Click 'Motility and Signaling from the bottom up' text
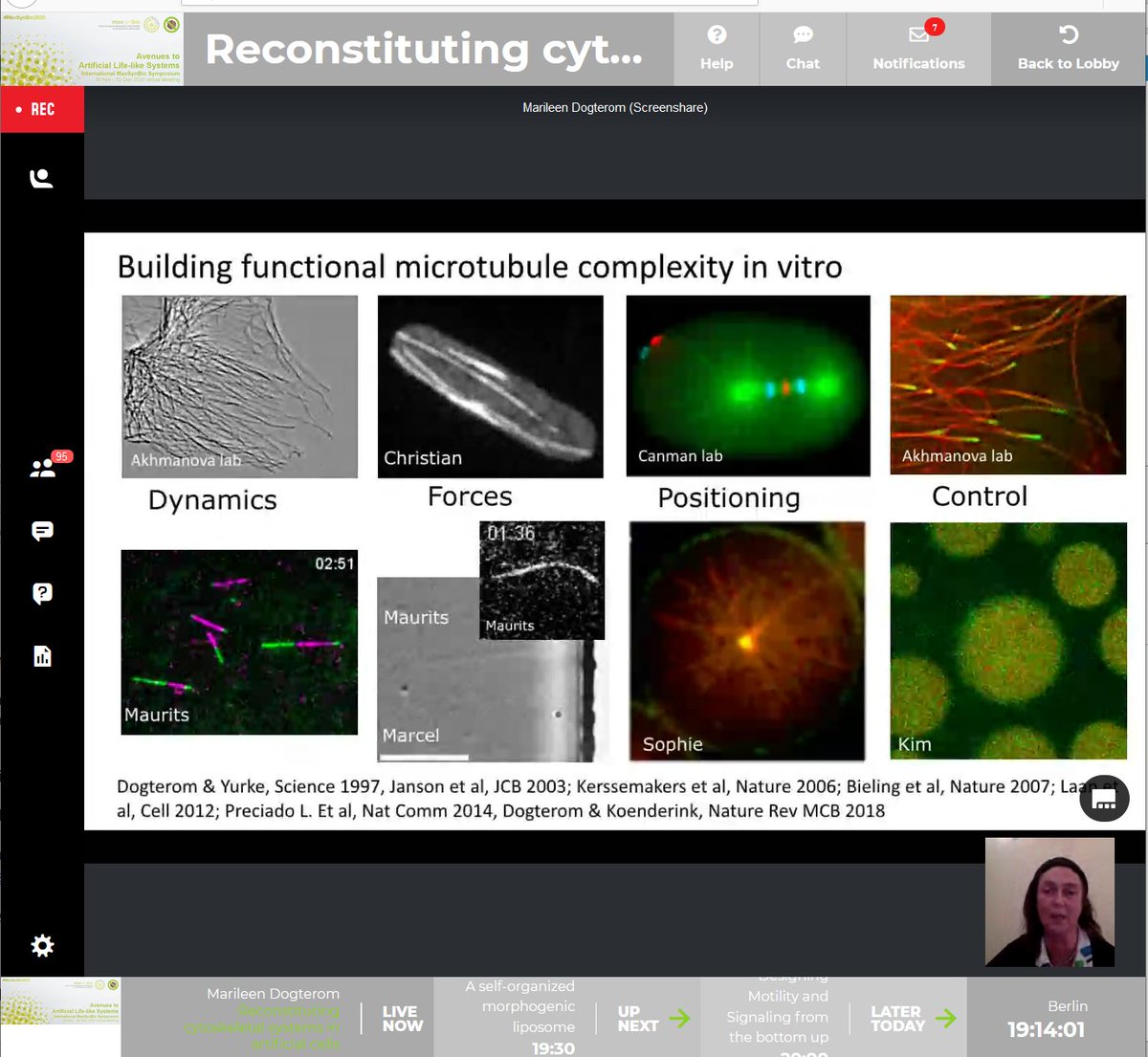1148x1057 pixels. [778, 1016]
